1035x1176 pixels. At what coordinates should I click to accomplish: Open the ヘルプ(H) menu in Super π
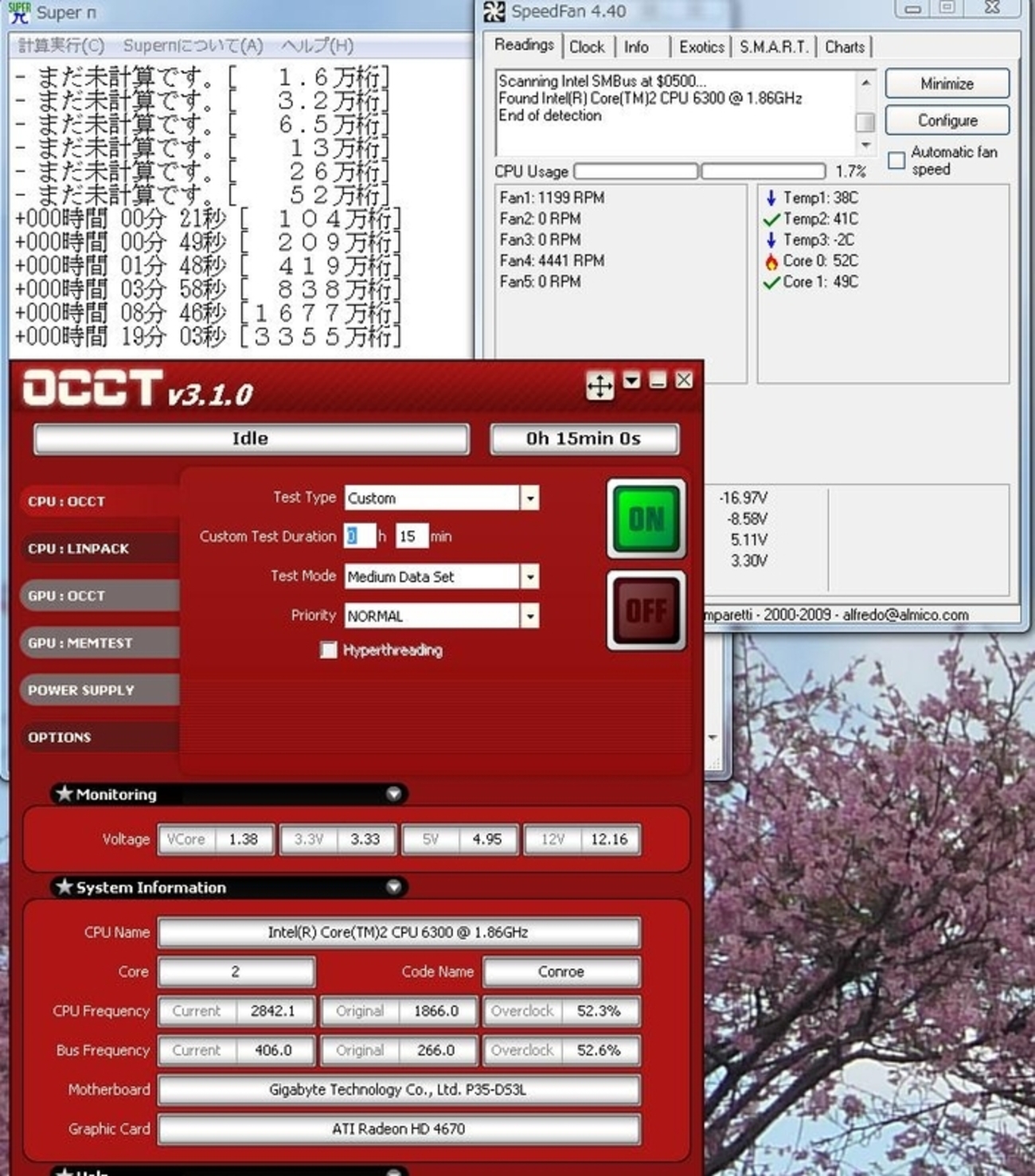click(317, 45)
